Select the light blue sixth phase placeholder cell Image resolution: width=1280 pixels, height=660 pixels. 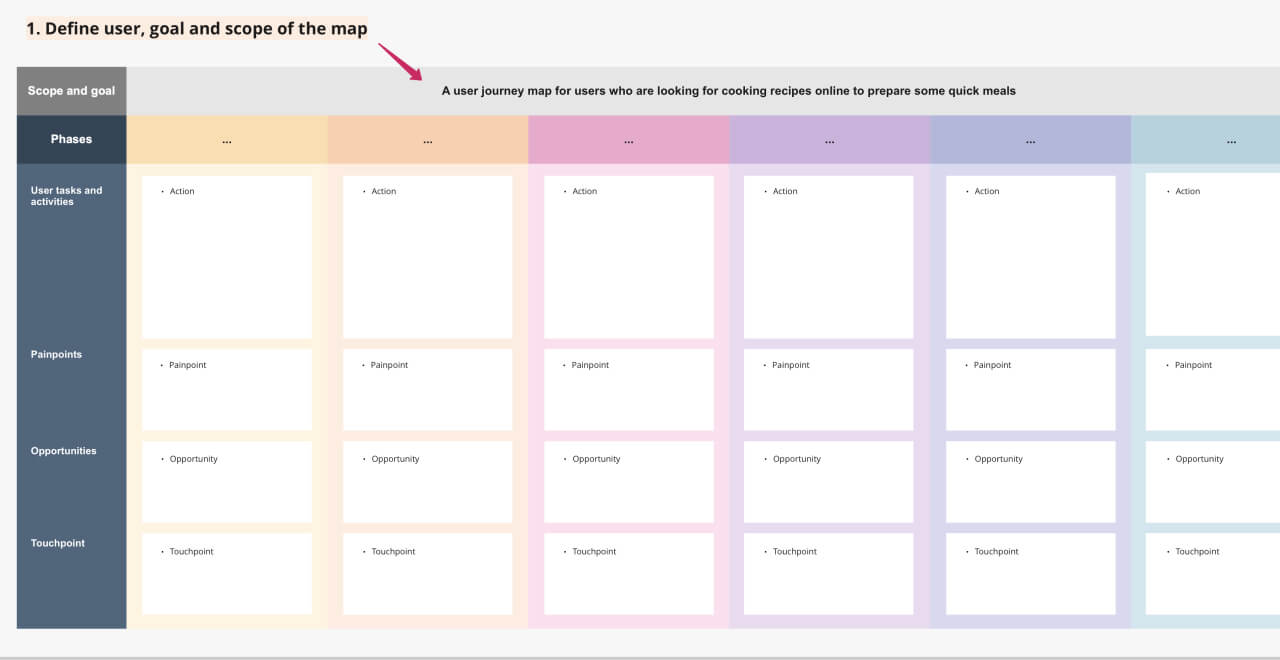[1206, 140]
